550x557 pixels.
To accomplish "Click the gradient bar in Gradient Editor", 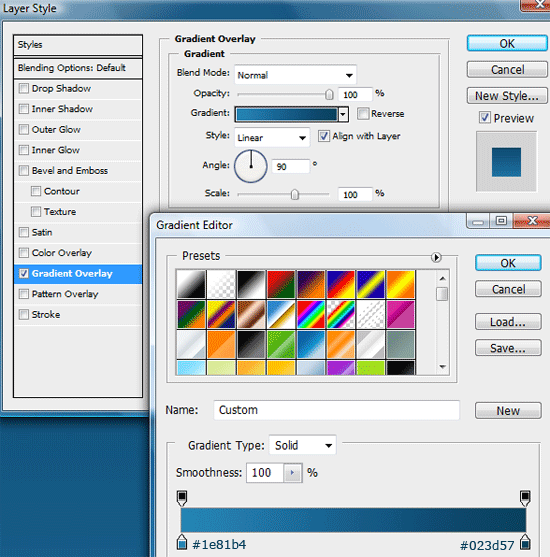I will click(353, 520).
